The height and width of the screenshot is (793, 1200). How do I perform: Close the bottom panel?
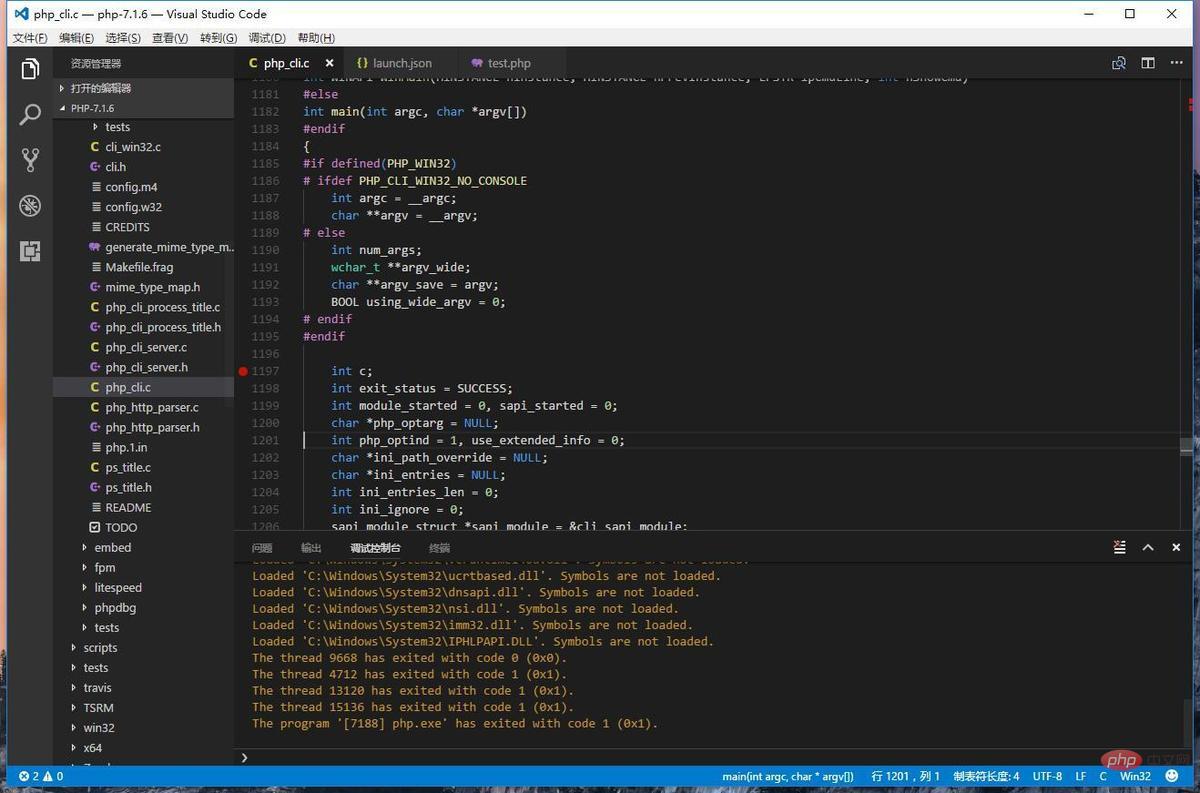coord(1176,547)
